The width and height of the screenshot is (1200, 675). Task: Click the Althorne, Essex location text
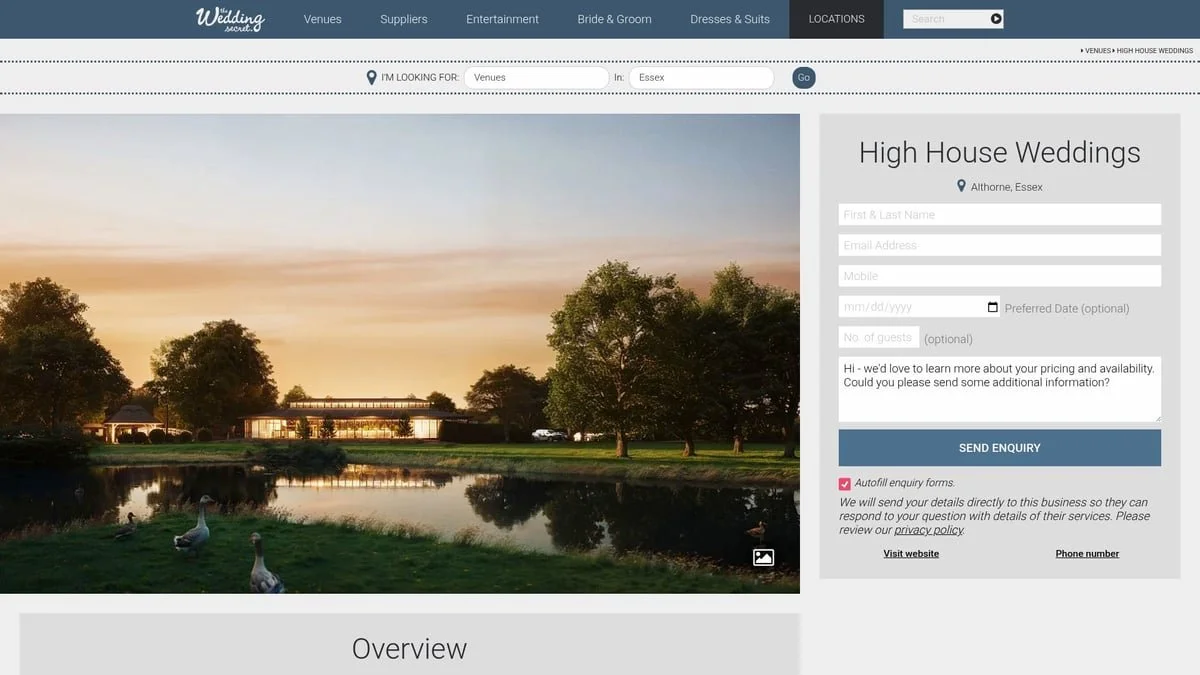1007,187
